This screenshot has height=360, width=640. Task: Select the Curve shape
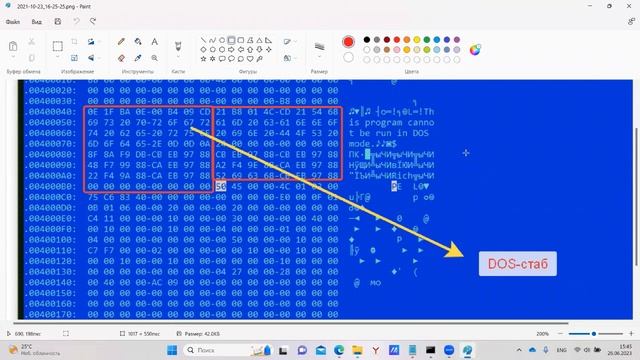212,40
